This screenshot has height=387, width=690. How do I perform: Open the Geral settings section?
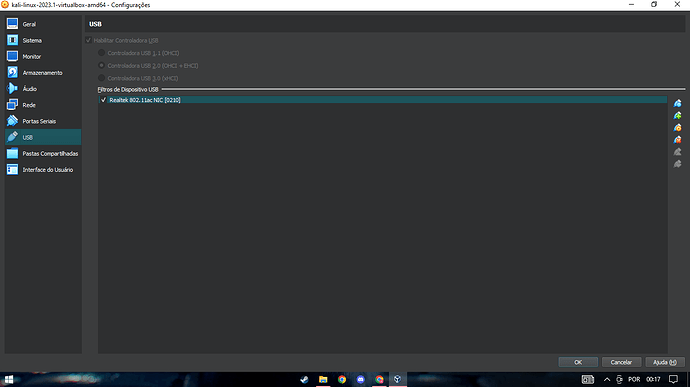[x=43, y=24]
